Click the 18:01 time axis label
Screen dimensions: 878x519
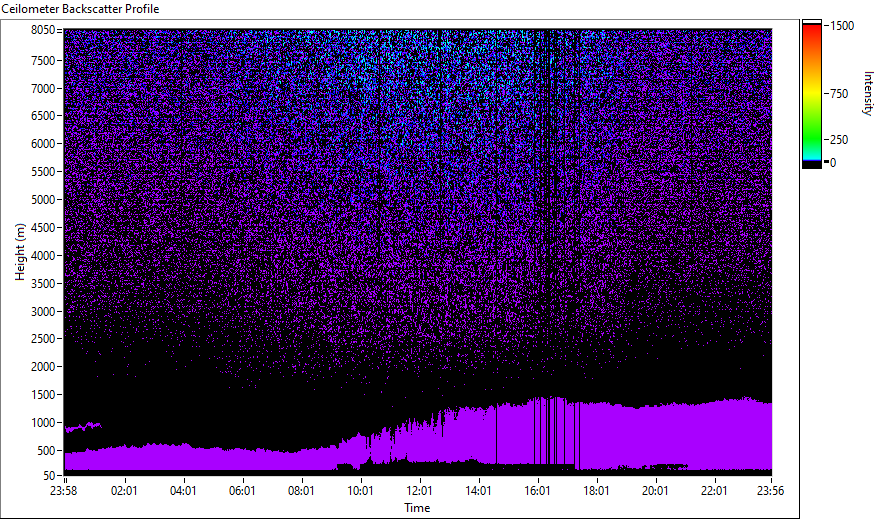tap(596, 491)
